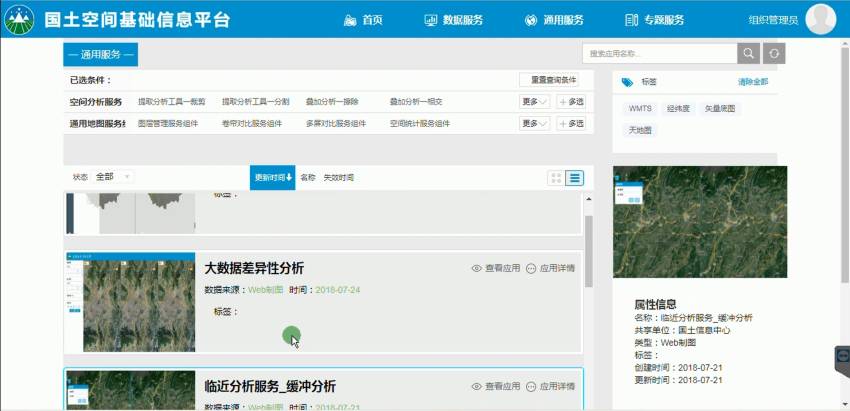Open the 专题服务 menu
Viewport: 850px width, 411px height.
655,20
